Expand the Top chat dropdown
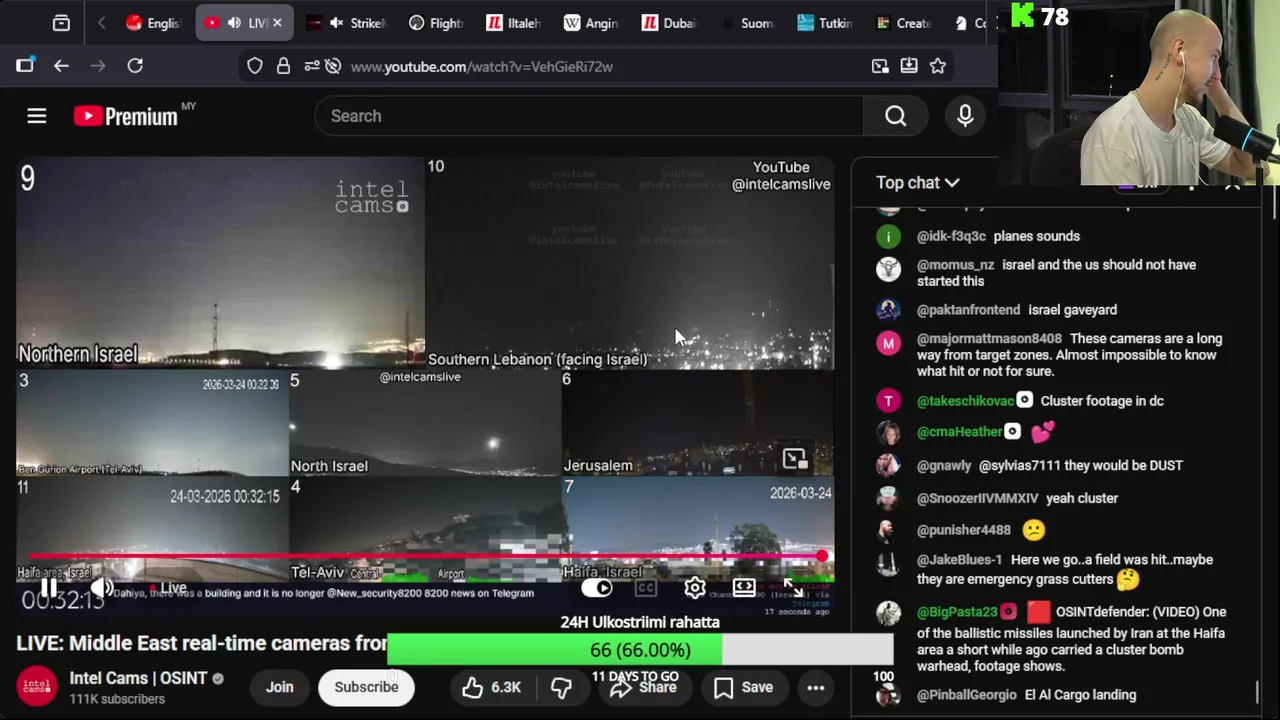The width and height of the screenshot is (1280, 720). point(917,183)
